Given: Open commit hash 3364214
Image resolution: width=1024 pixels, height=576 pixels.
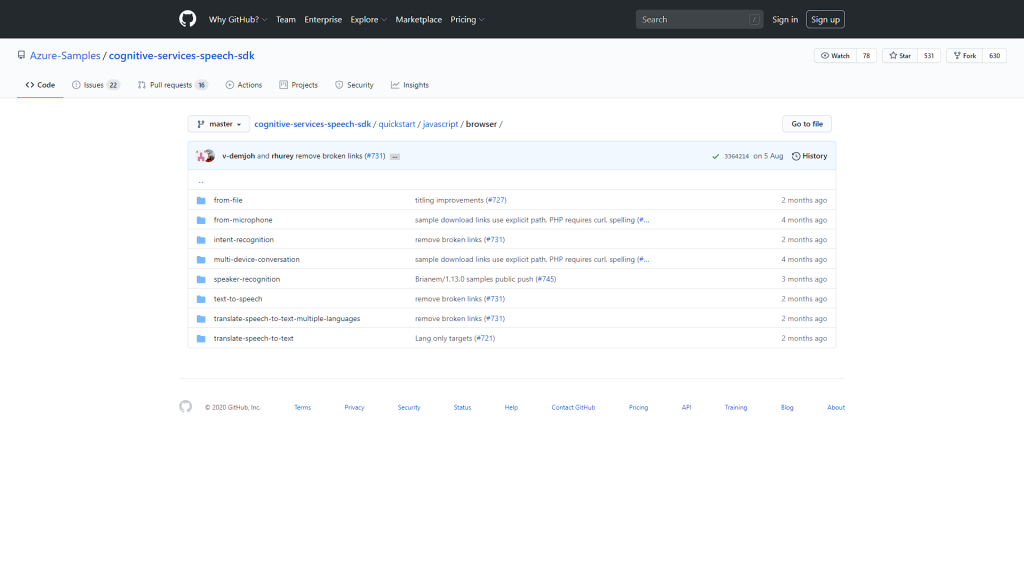Looking at the screenshot, I should (736, 156).
